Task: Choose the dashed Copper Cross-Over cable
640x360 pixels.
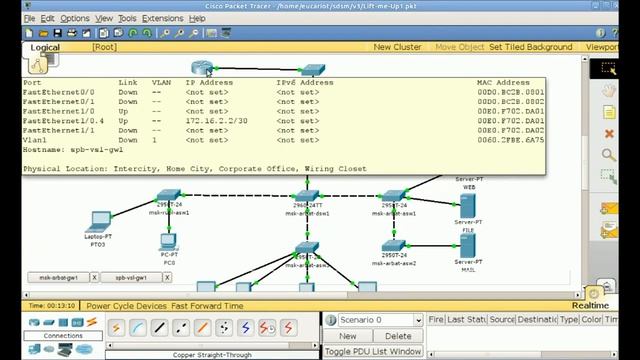Action: 181,328
